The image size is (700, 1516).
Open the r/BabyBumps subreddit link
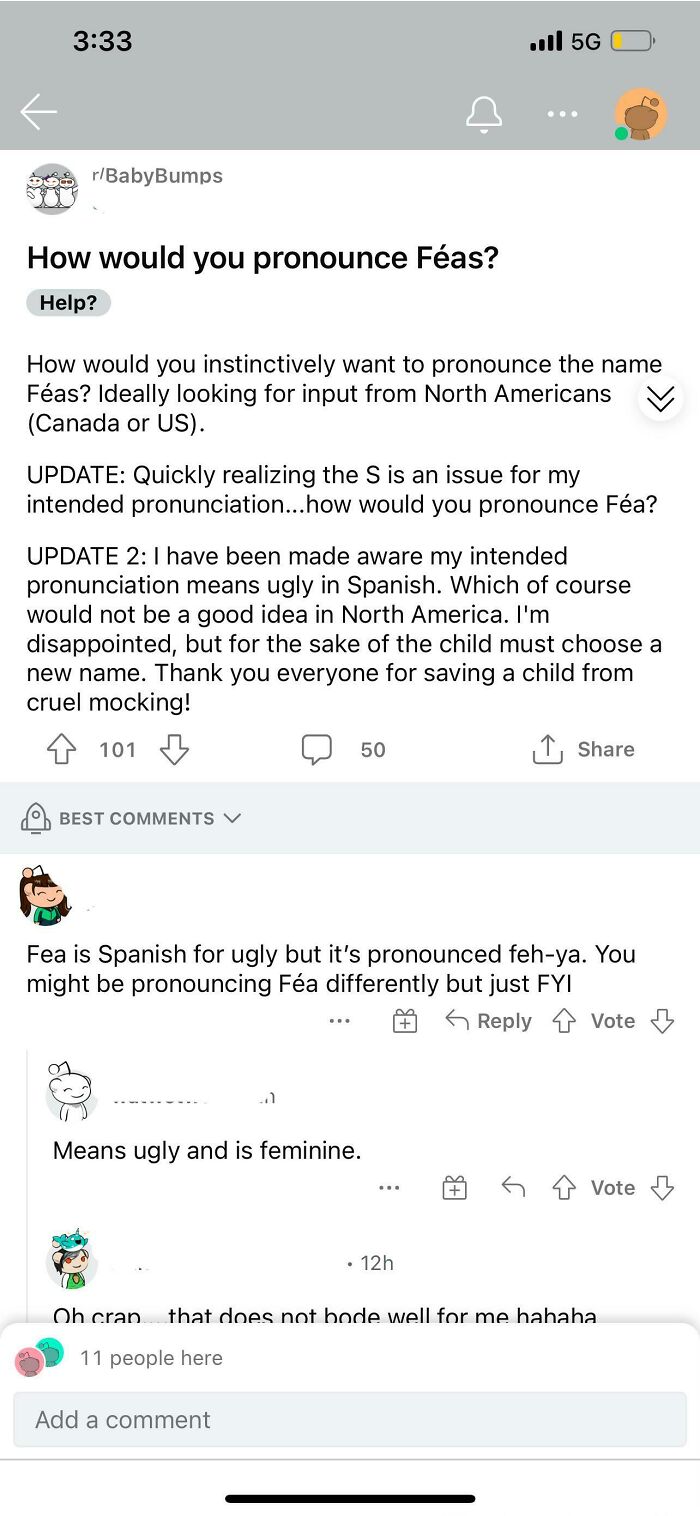(x=157, y=176)
